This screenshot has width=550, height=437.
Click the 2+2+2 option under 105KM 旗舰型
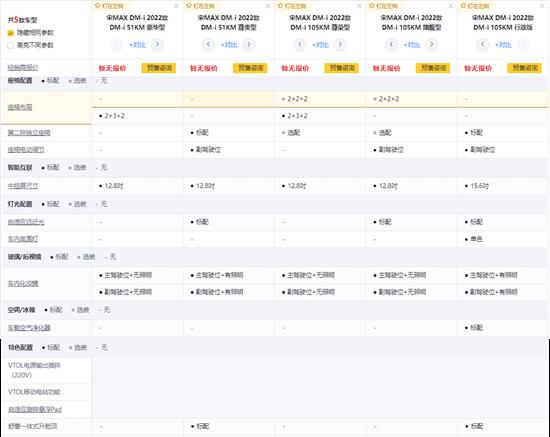[389, 99]
